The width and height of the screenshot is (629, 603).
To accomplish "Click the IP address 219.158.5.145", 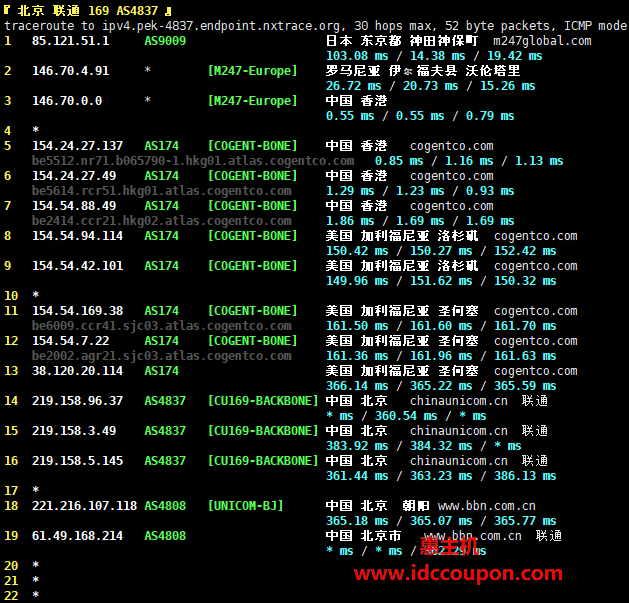I will 78,461.
